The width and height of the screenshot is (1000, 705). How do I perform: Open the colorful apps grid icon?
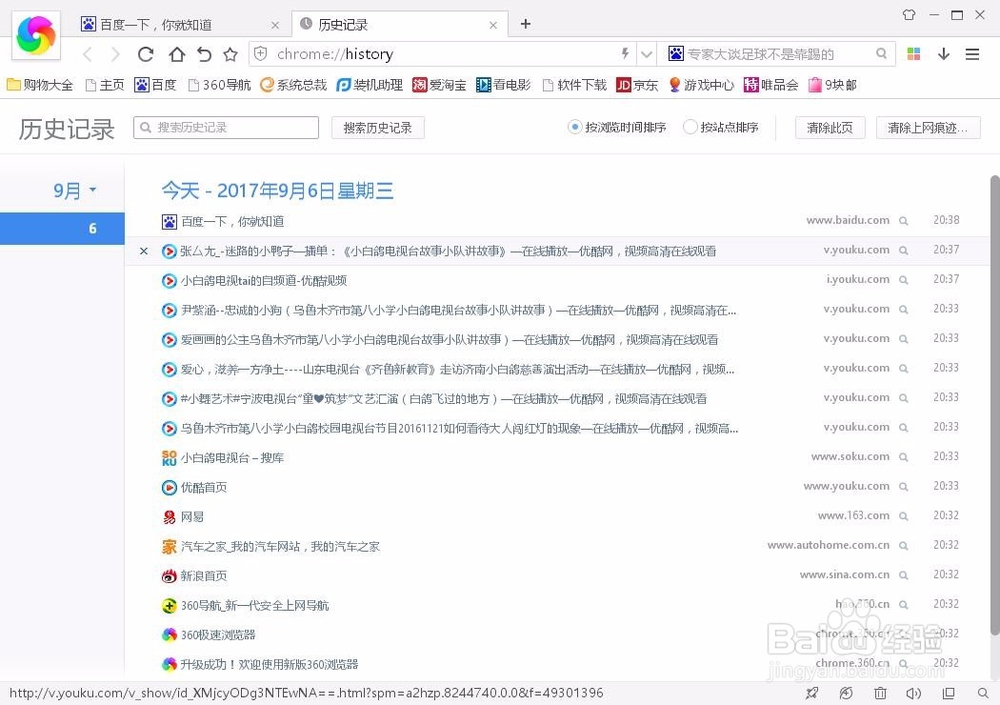(x=913, y=54)
